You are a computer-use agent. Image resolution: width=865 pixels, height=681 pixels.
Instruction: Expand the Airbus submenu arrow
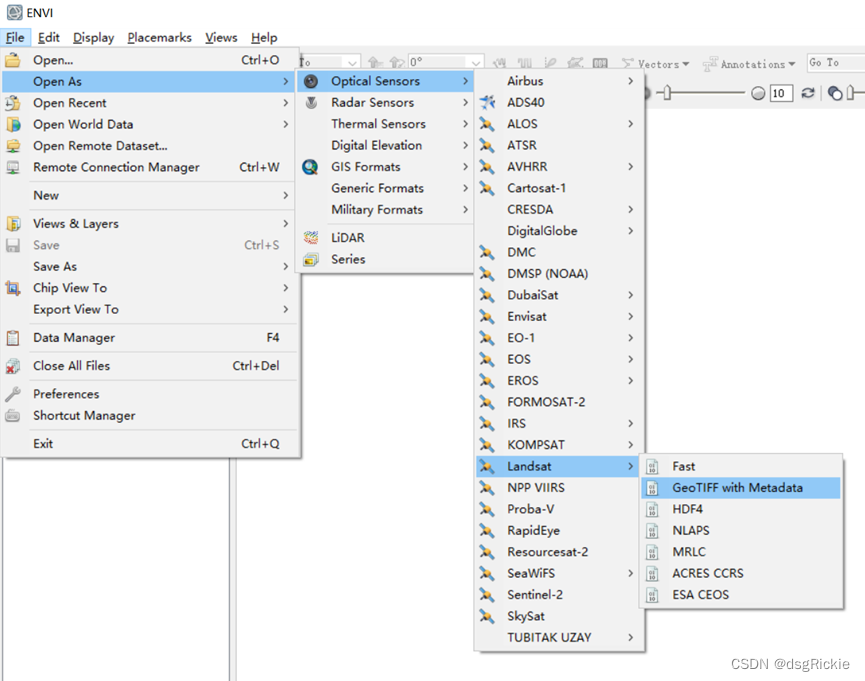coord(631,81)
